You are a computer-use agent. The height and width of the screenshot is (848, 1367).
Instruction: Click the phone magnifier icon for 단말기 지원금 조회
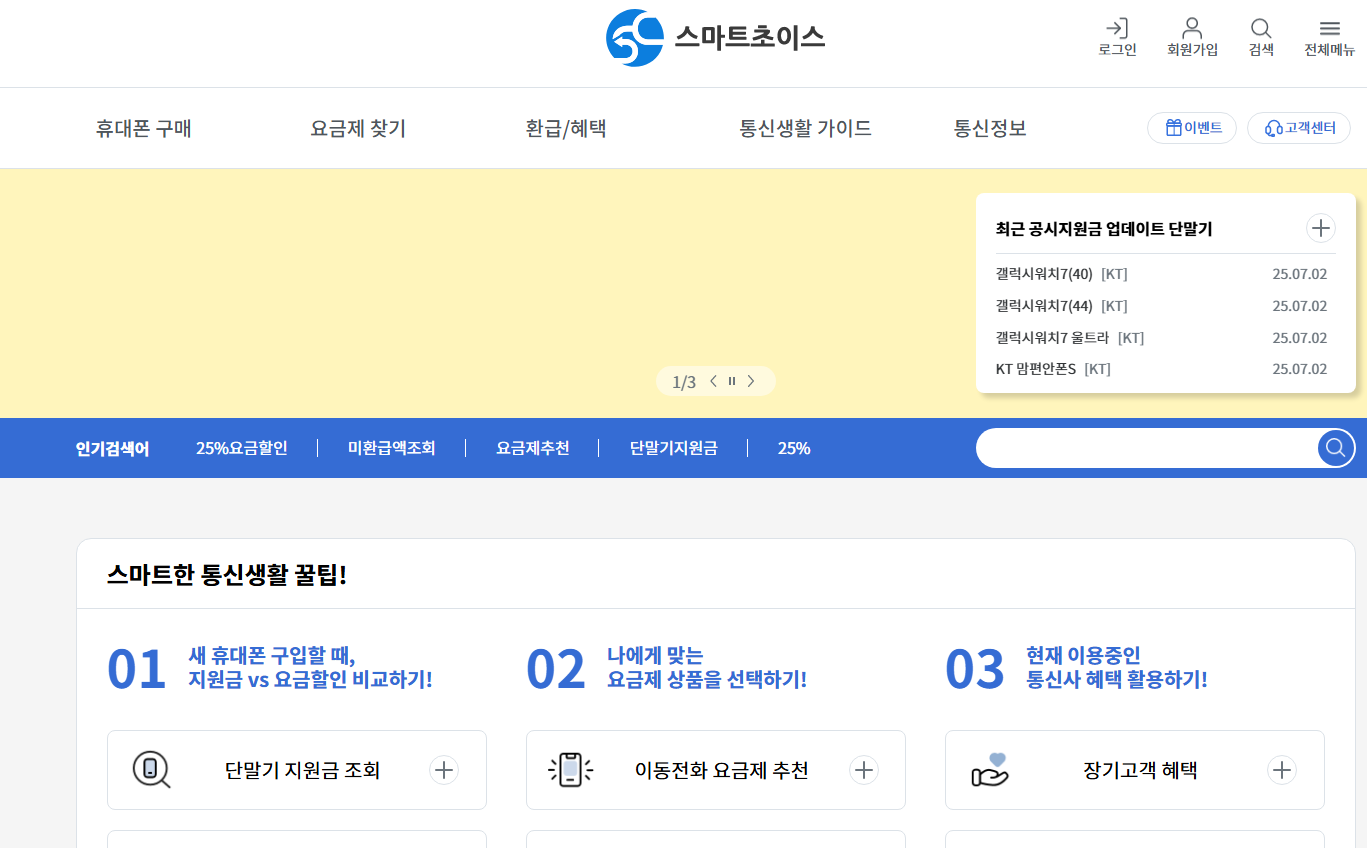(x=151, y=770)
